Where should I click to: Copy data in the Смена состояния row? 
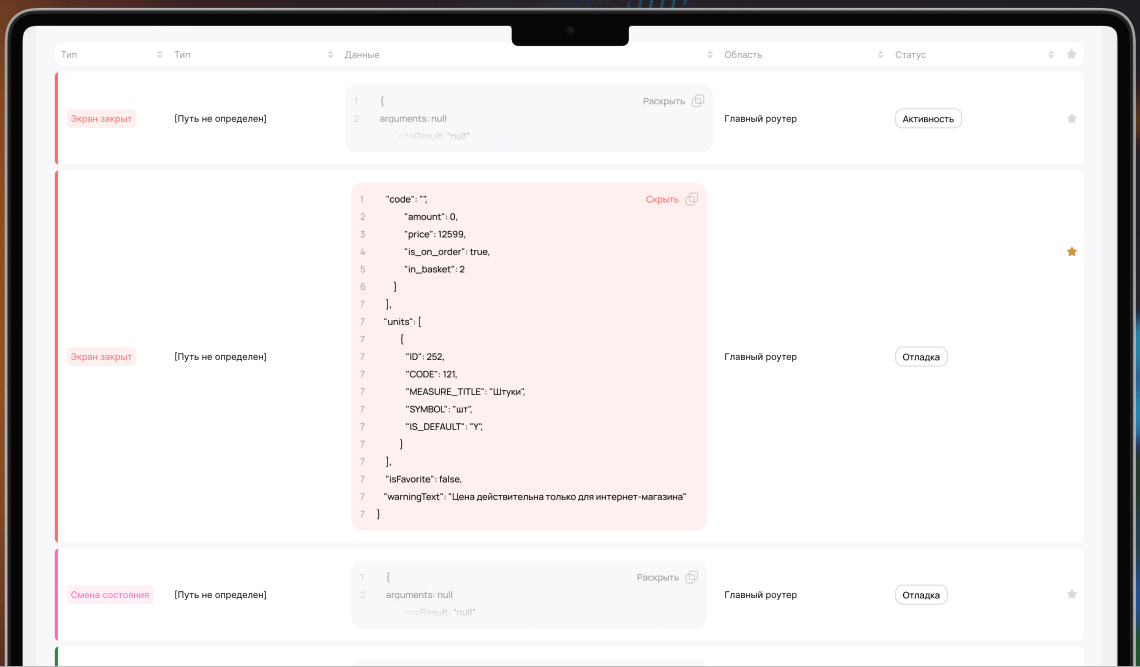click(691, 577)
